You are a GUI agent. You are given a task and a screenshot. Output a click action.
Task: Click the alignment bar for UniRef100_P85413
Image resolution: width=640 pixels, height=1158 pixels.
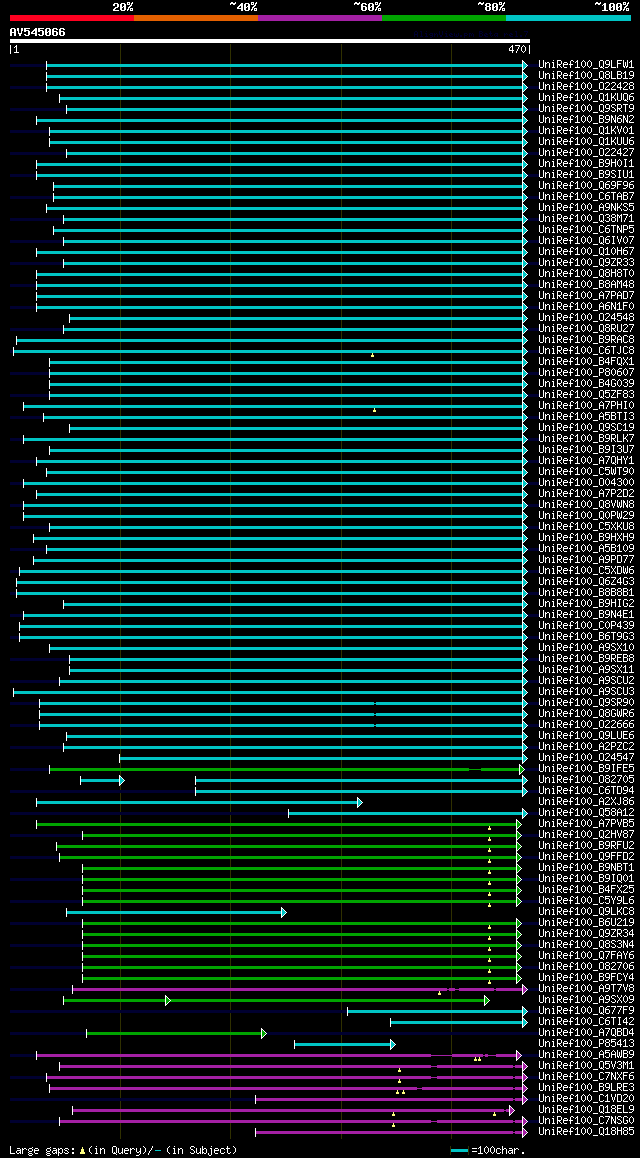pos(343,1044)
